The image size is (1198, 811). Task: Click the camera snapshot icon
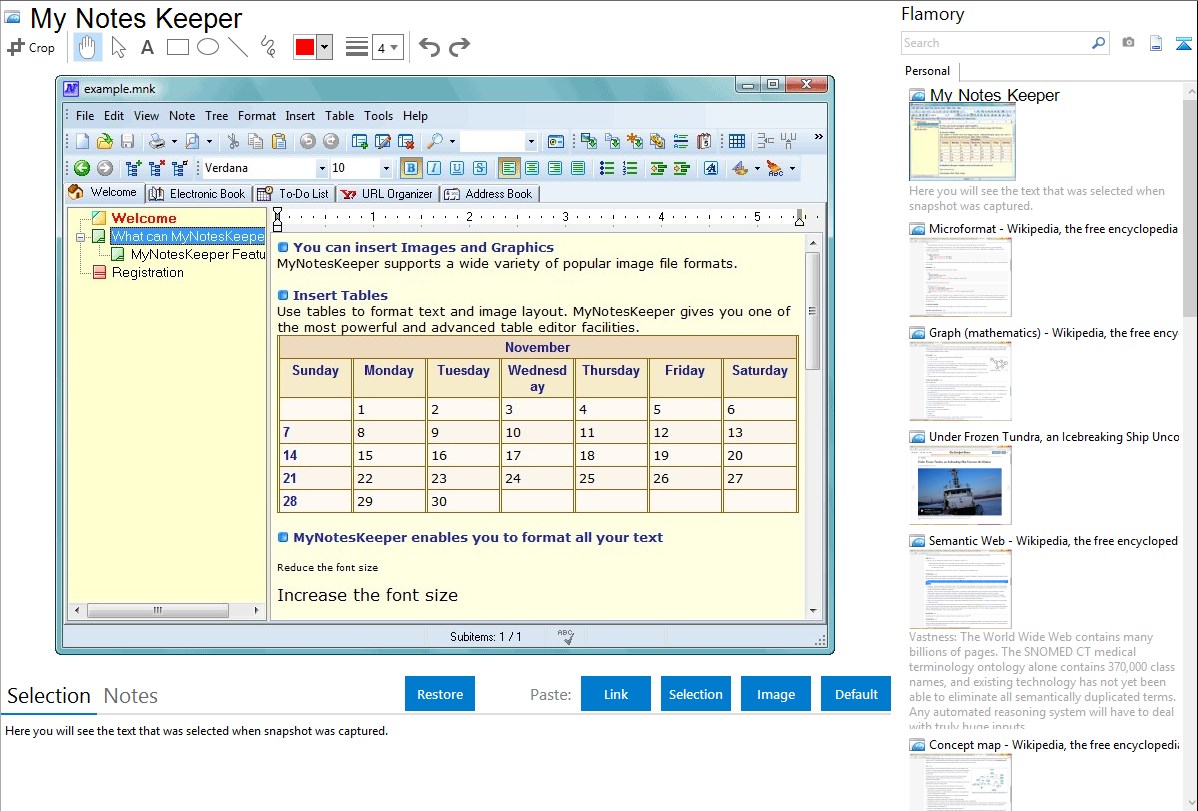click(1128, 43)
